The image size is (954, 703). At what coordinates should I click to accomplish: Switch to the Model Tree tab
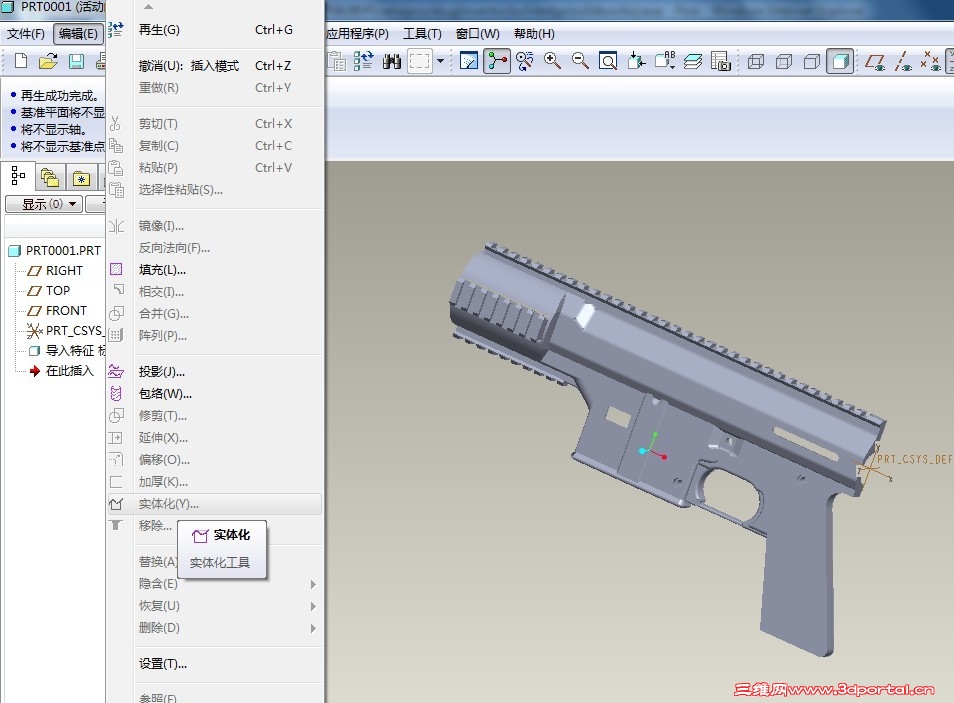point(18,177)
